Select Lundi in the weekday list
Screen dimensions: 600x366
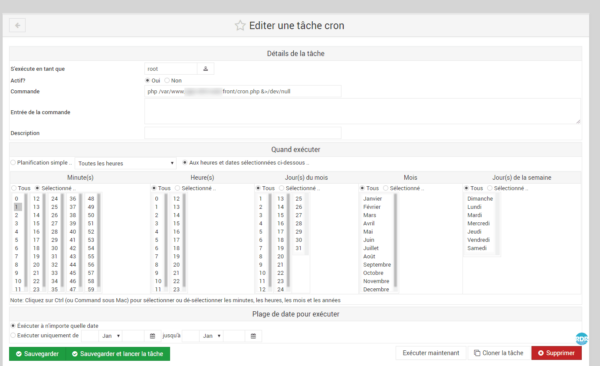coord(474,207)
